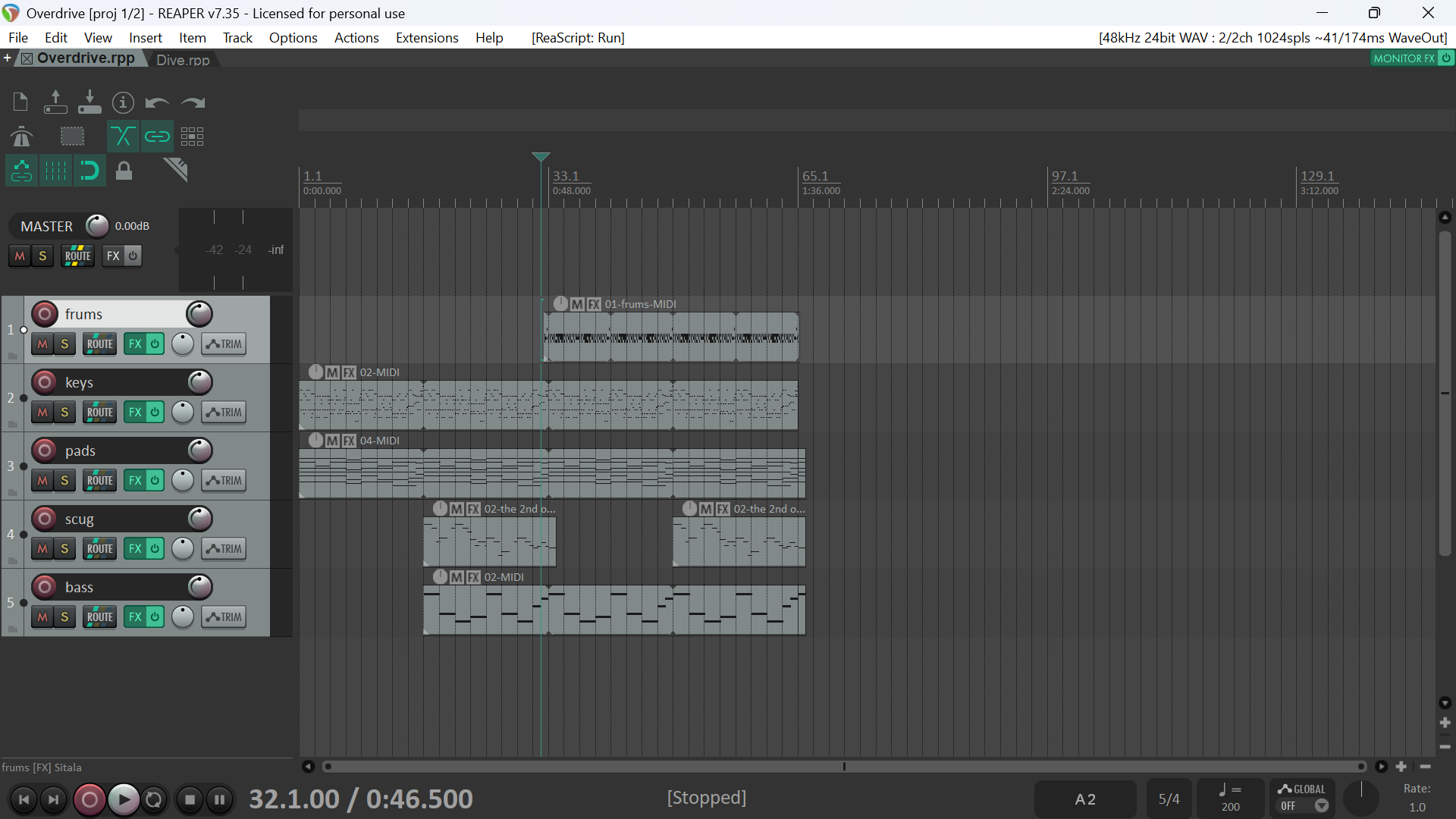
Task: Click the ripple editing grid icon
Action: coord(192,136)
